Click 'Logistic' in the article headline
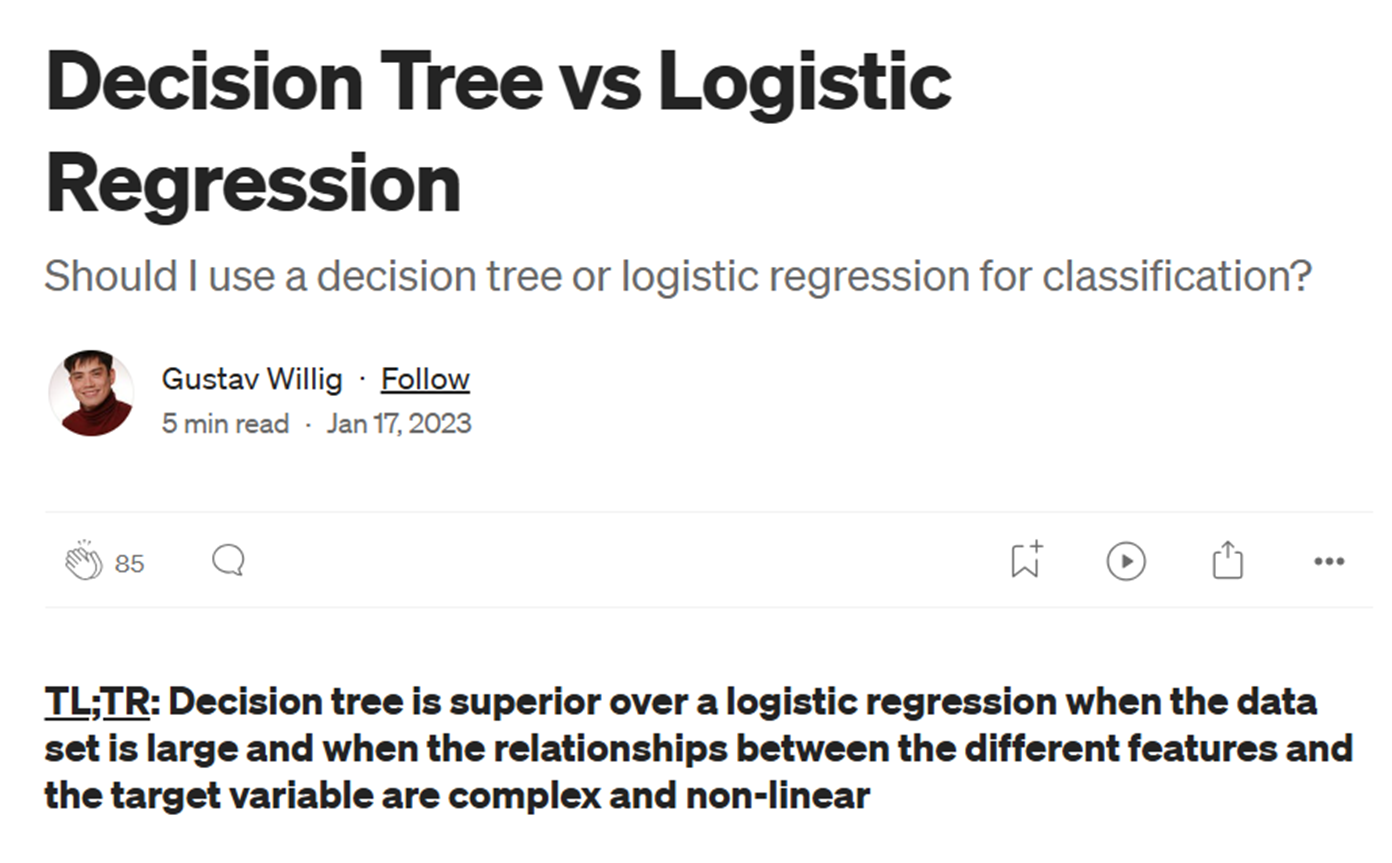 coord(804,82)
